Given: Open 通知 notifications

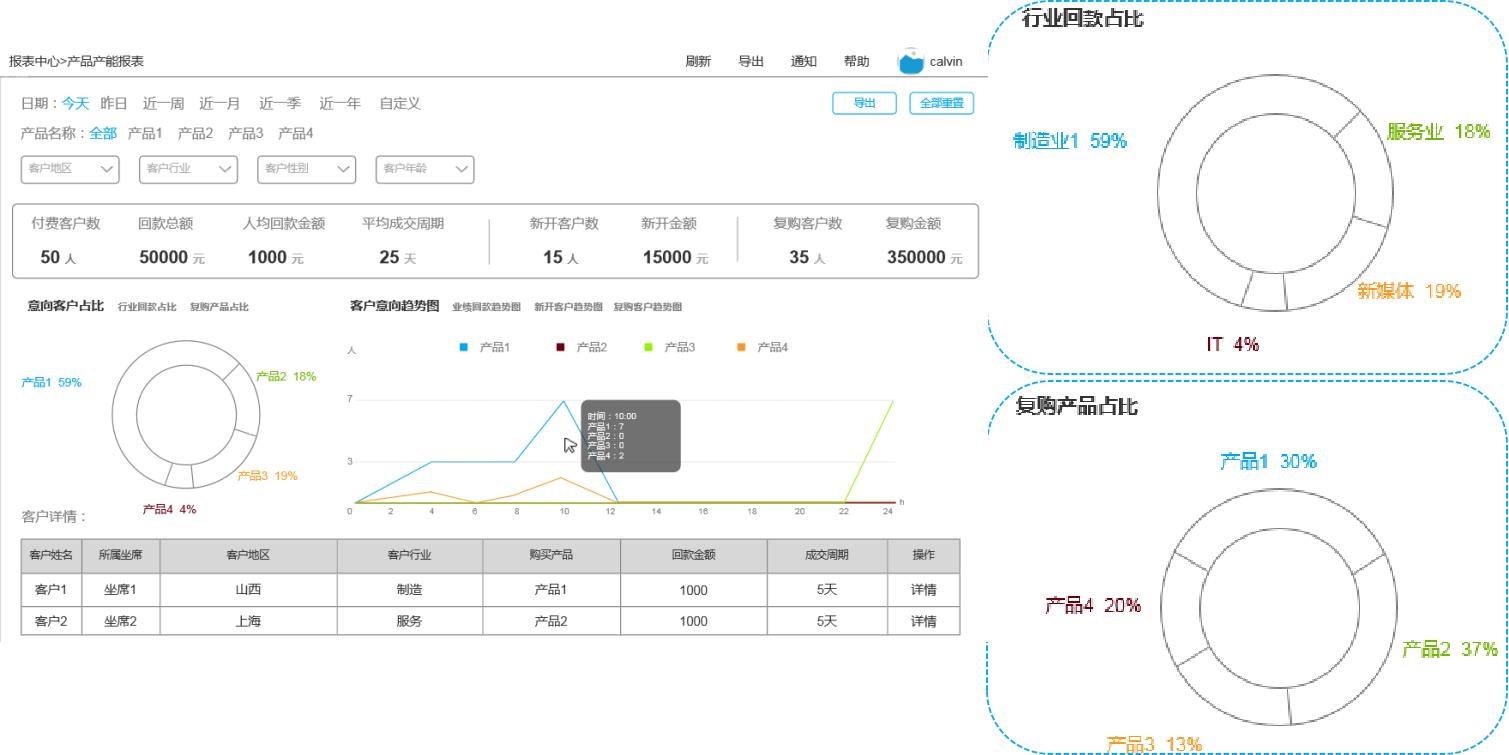Looking at the screenshot, I should point(804,62).
